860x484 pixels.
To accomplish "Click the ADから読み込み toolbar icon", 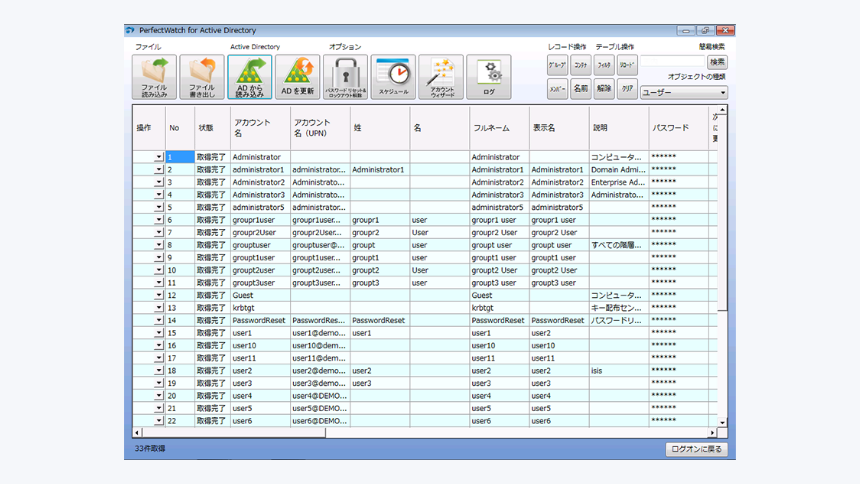I will click(x=250, y=77).
